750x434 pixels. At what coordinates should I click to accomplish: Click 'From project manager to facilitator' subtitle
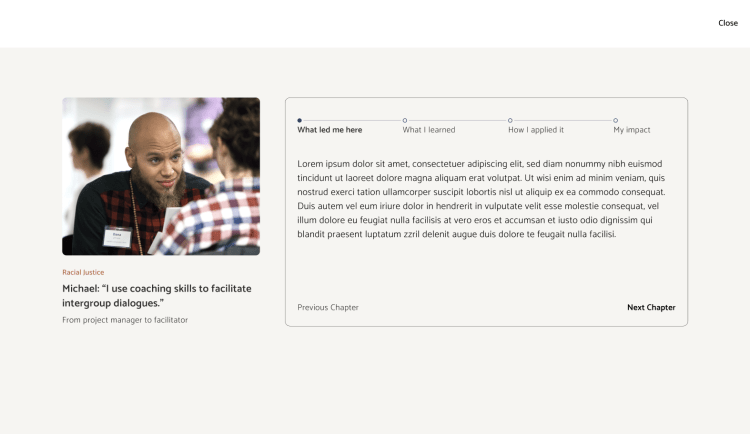tap(125, 320)
